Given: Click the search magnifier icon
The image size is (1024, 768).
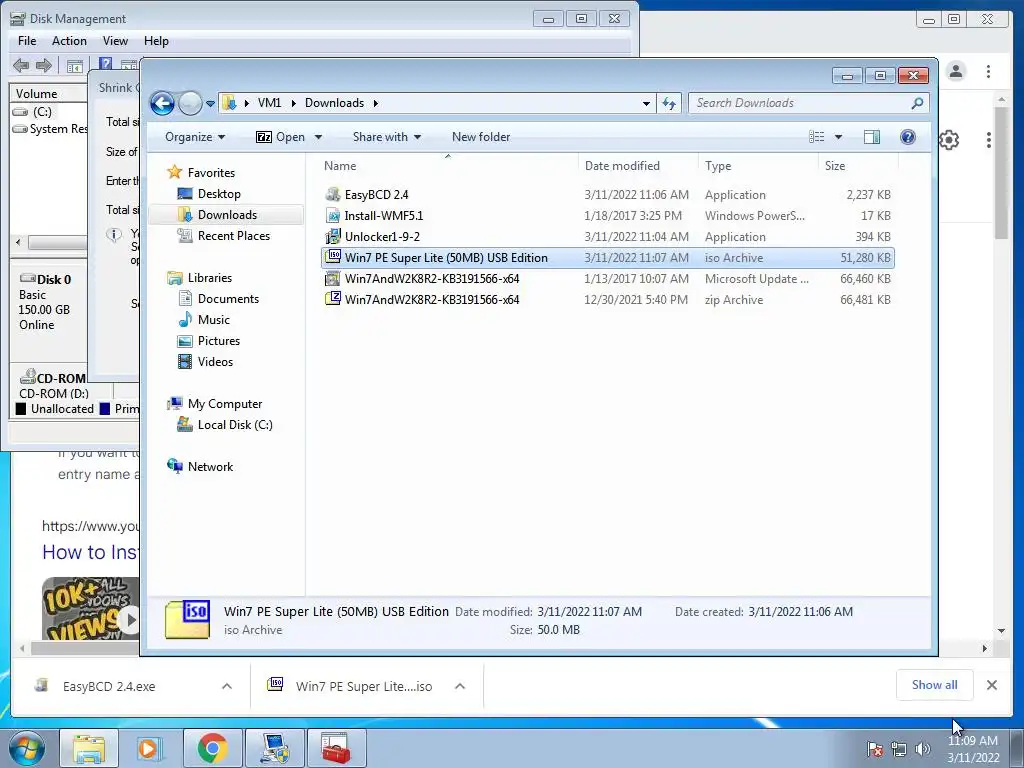Looking at the screenshot, I should (918, 103).
